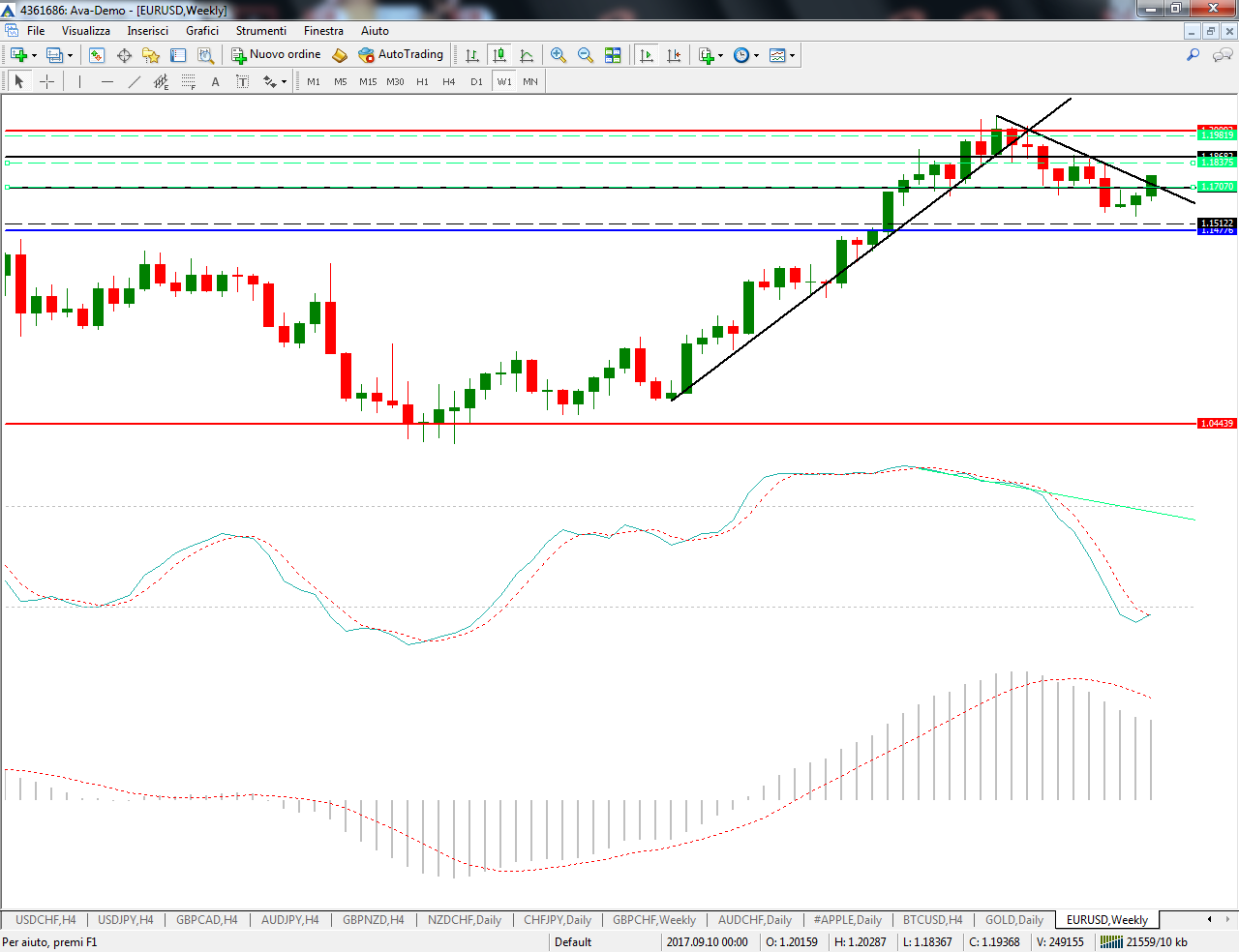Open the Strategy Tester icon
1239x952 pixels.
pos(205,55)
